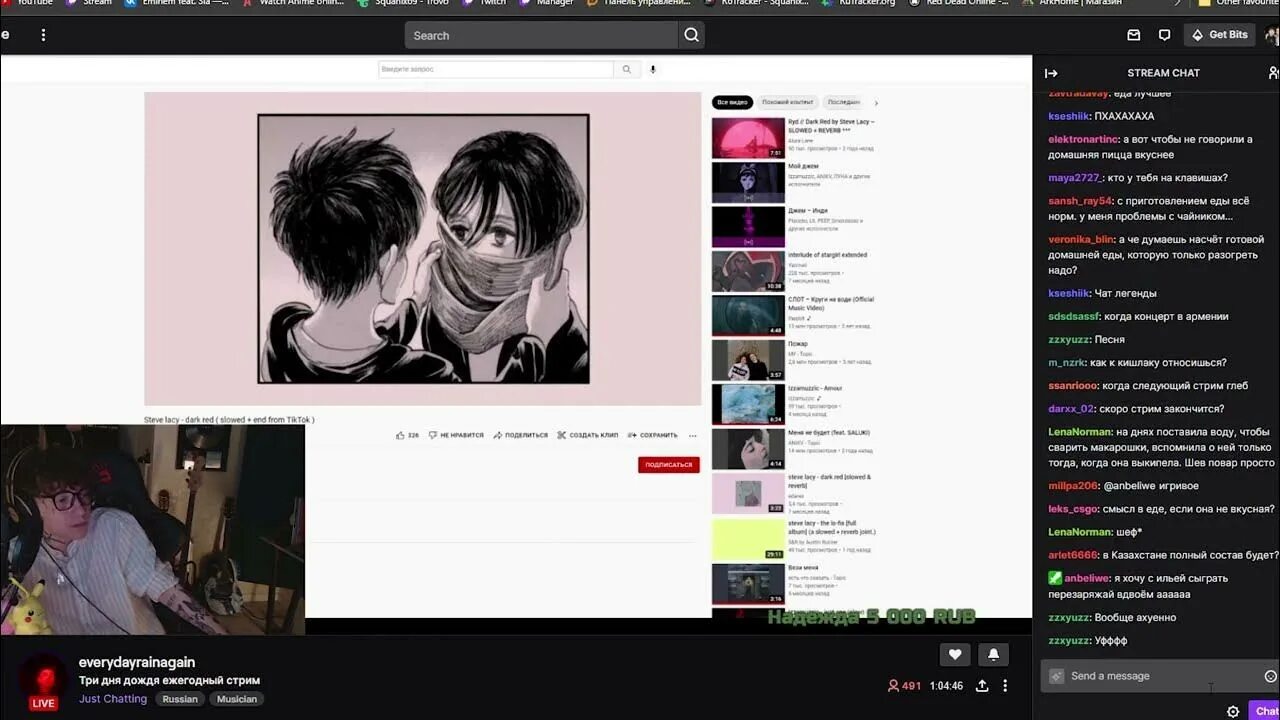Click username leks_csgo in chat
Image resolution: width=1280 pixels, height=720 pixels.
(x=1073, y=508)
